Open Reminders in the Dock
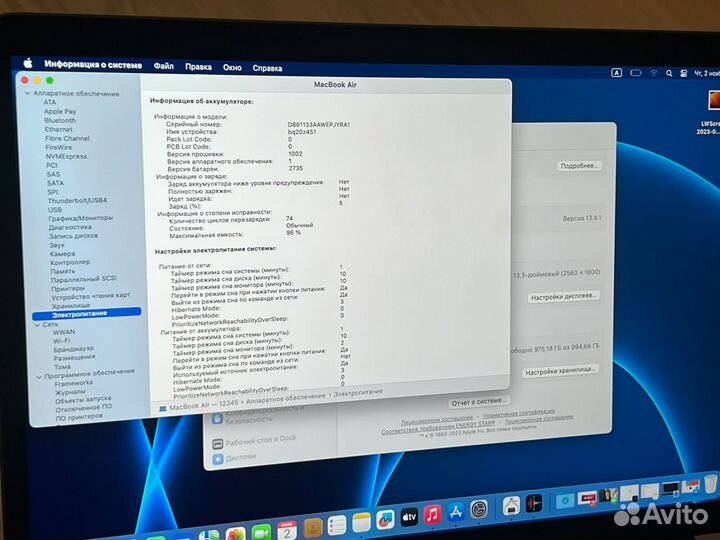720x540 pixels. [x=337, y=525]
